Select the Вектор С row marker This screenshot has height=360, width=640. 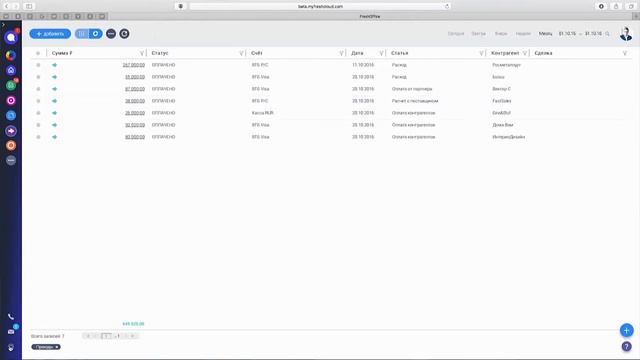pos(38,89)
